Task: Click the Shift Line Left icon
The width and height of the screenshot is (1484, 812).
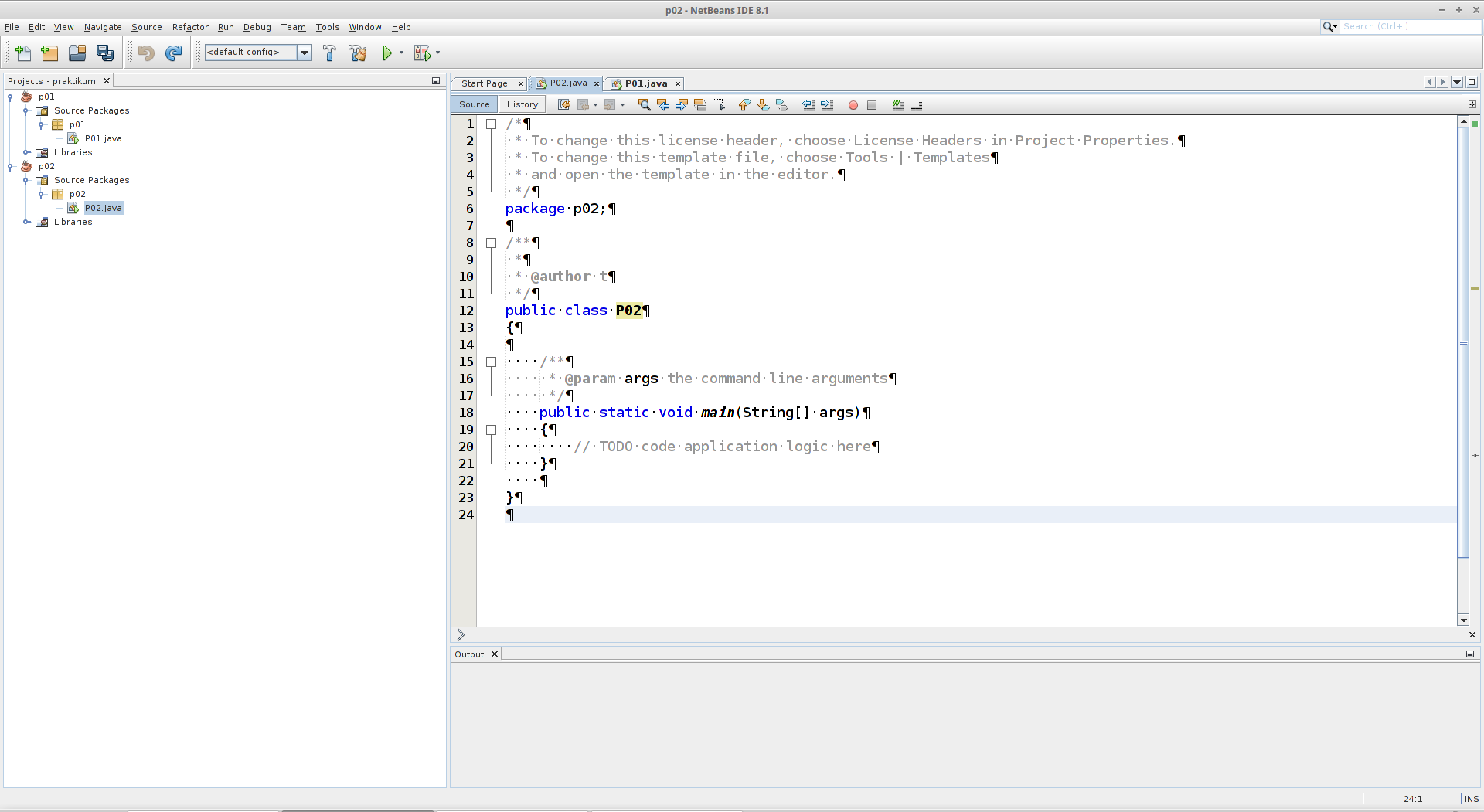Action: coord(808,105)
